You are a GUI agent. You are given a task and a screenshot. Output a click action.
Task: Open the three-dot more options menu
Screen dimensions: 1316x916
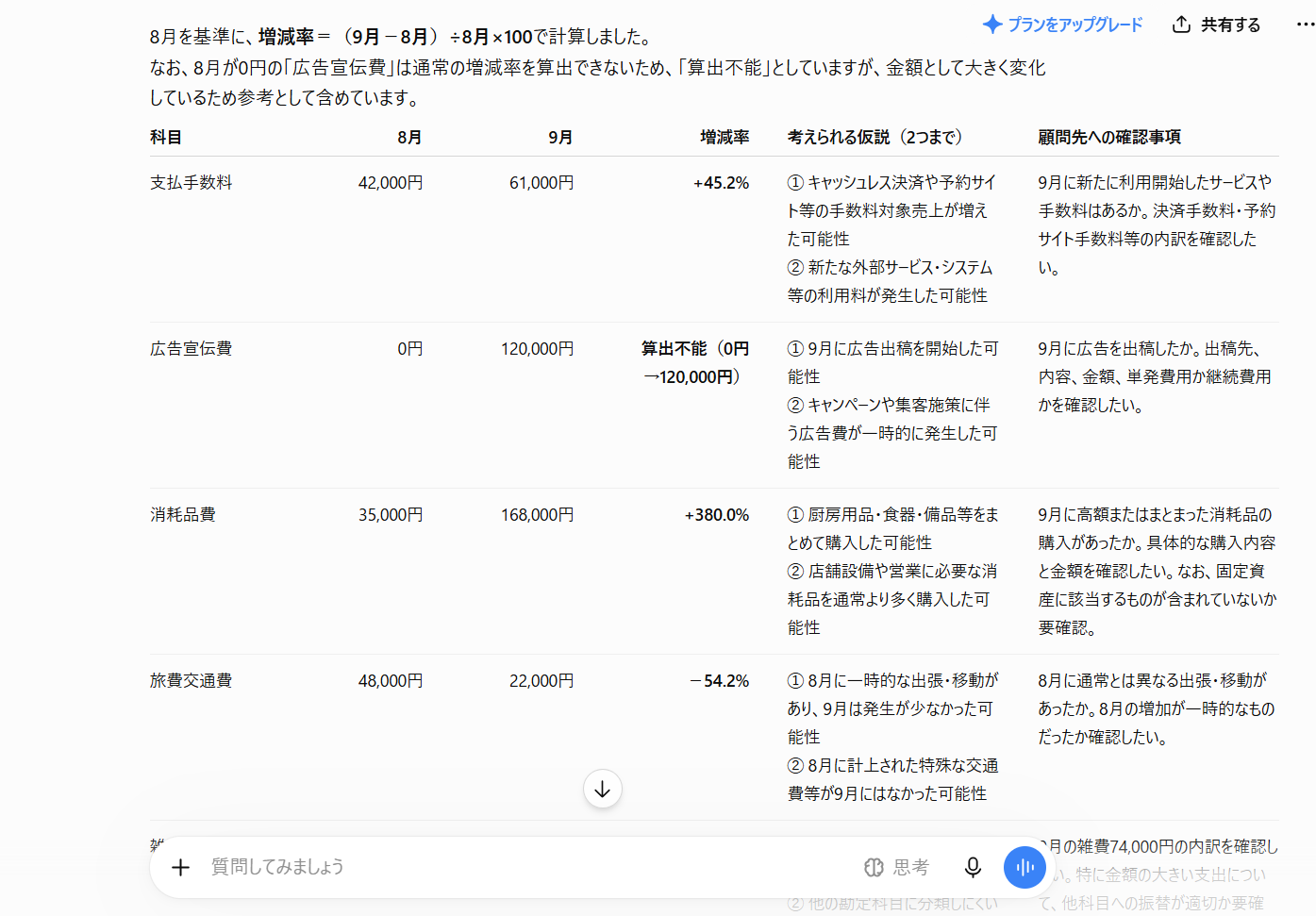1306,25
